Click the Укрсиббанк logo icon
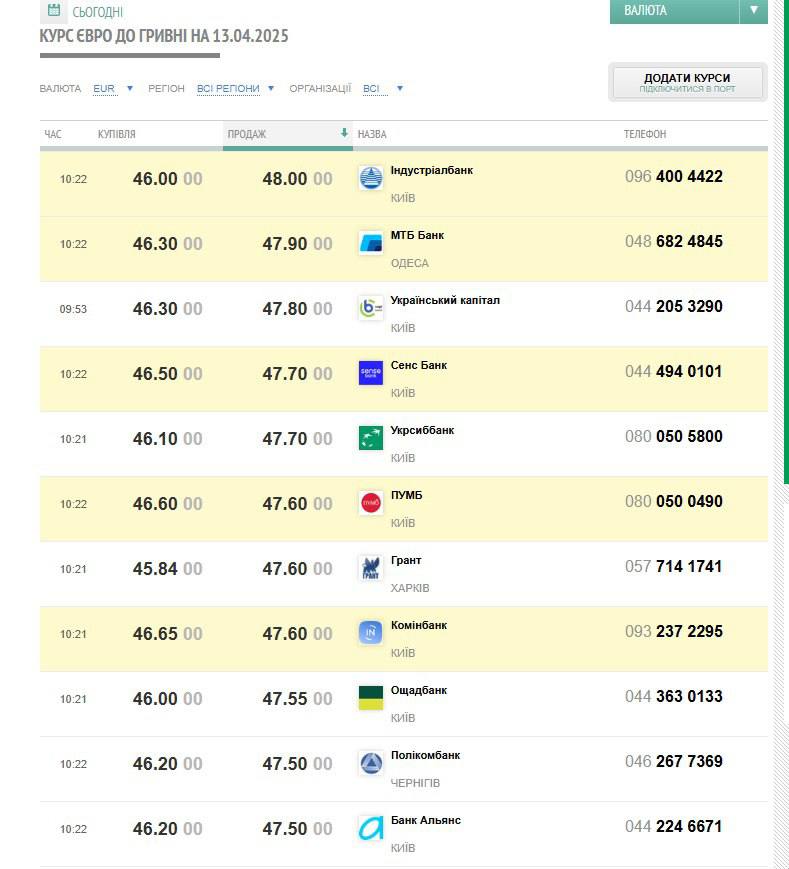The width and height of the screenshot is (789, 869). 371,438
